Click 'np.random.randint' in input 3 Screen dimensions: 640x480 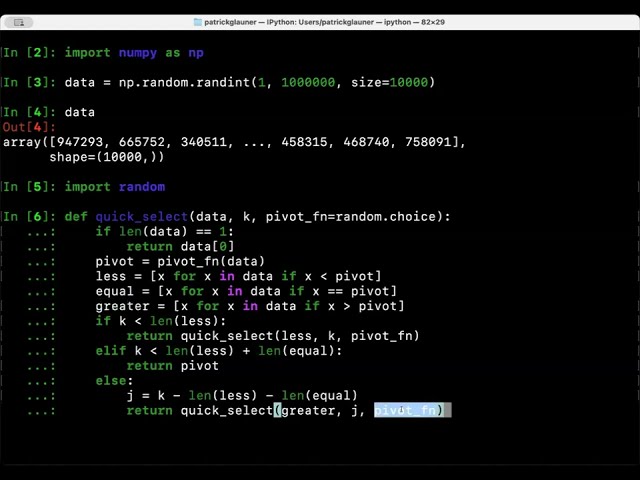pyautogui.click(x=184, y=82)
